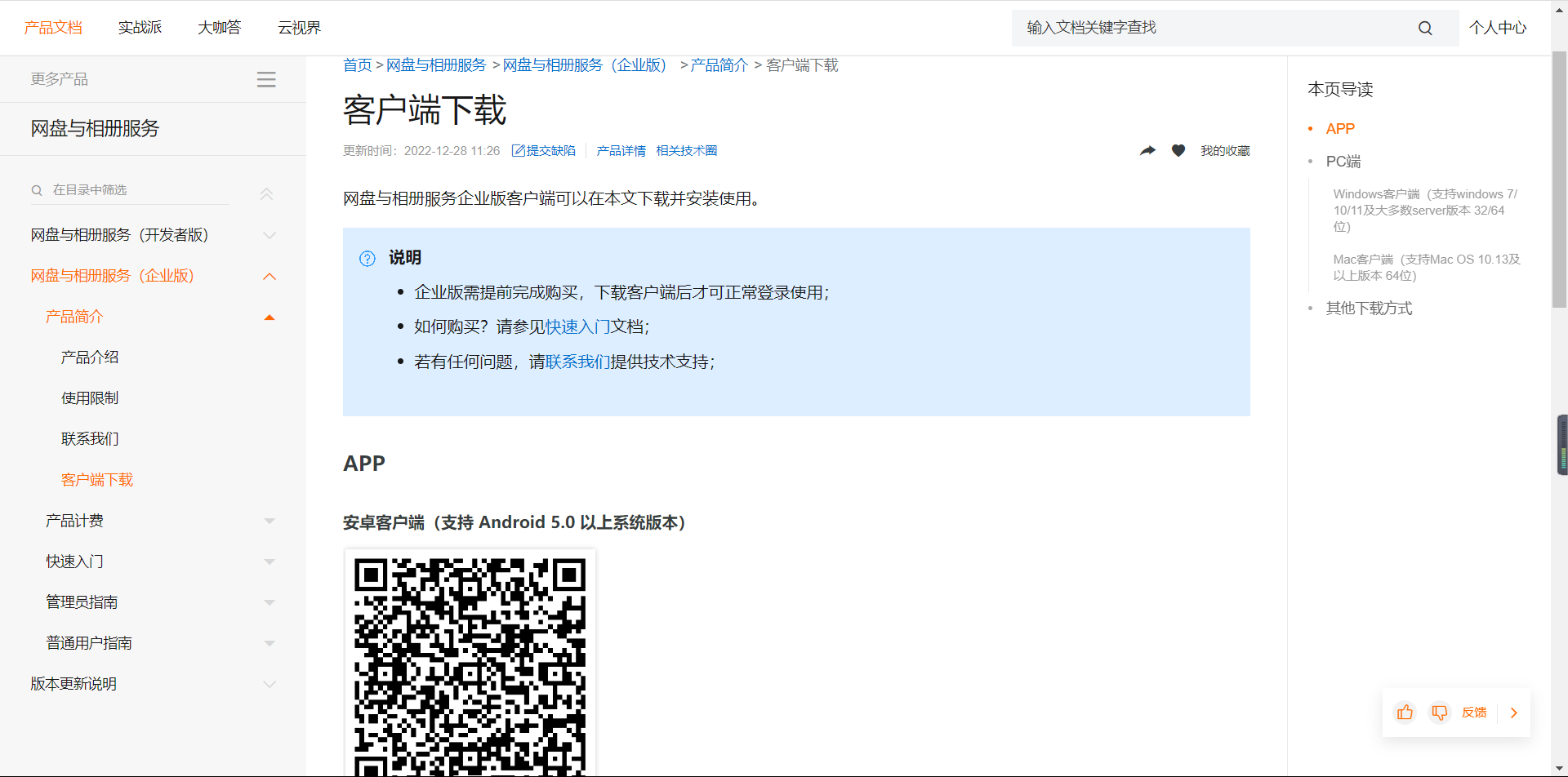This screenshot has width=1568, height=777.
Task: Click the thumbs-up feedback icon
Action: [1405, 713]
